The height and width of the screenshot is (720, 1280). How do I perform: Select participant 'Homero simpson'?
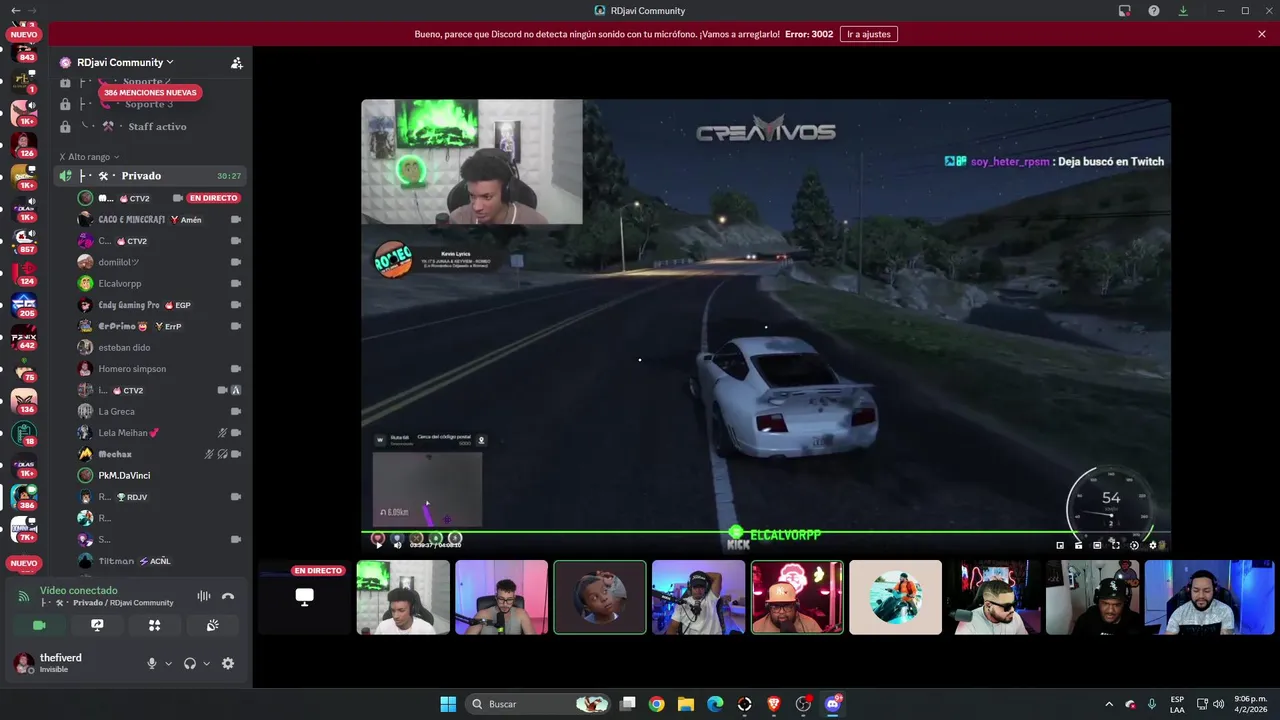tap(160, 369)
